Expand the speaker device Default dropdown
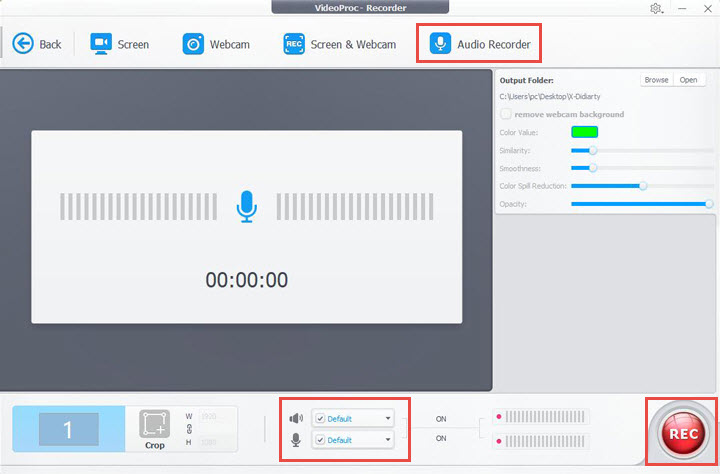 (388, 418)
